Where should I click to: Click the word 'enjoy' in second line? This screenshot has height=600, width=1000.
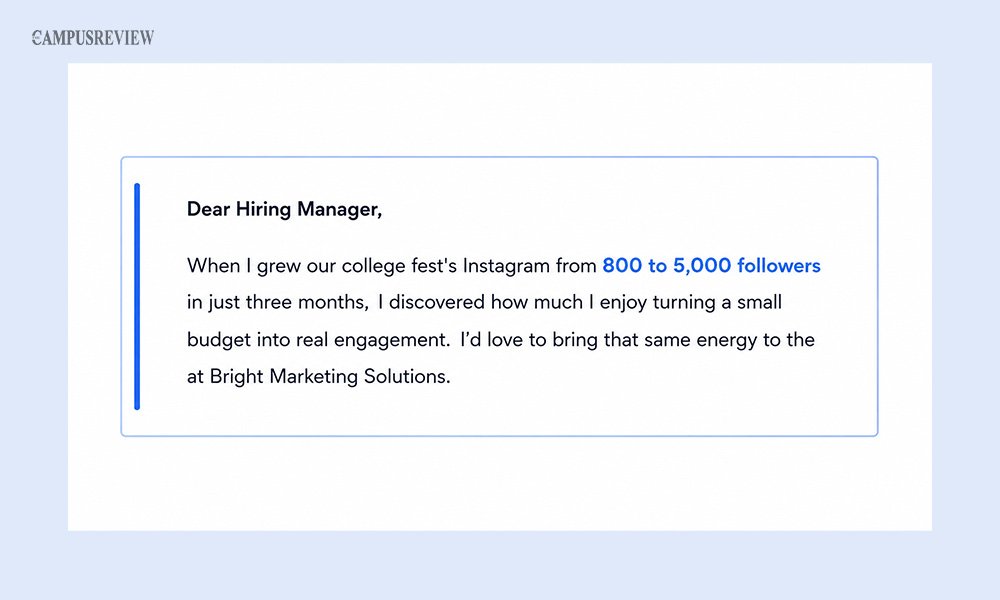[623, 303]
